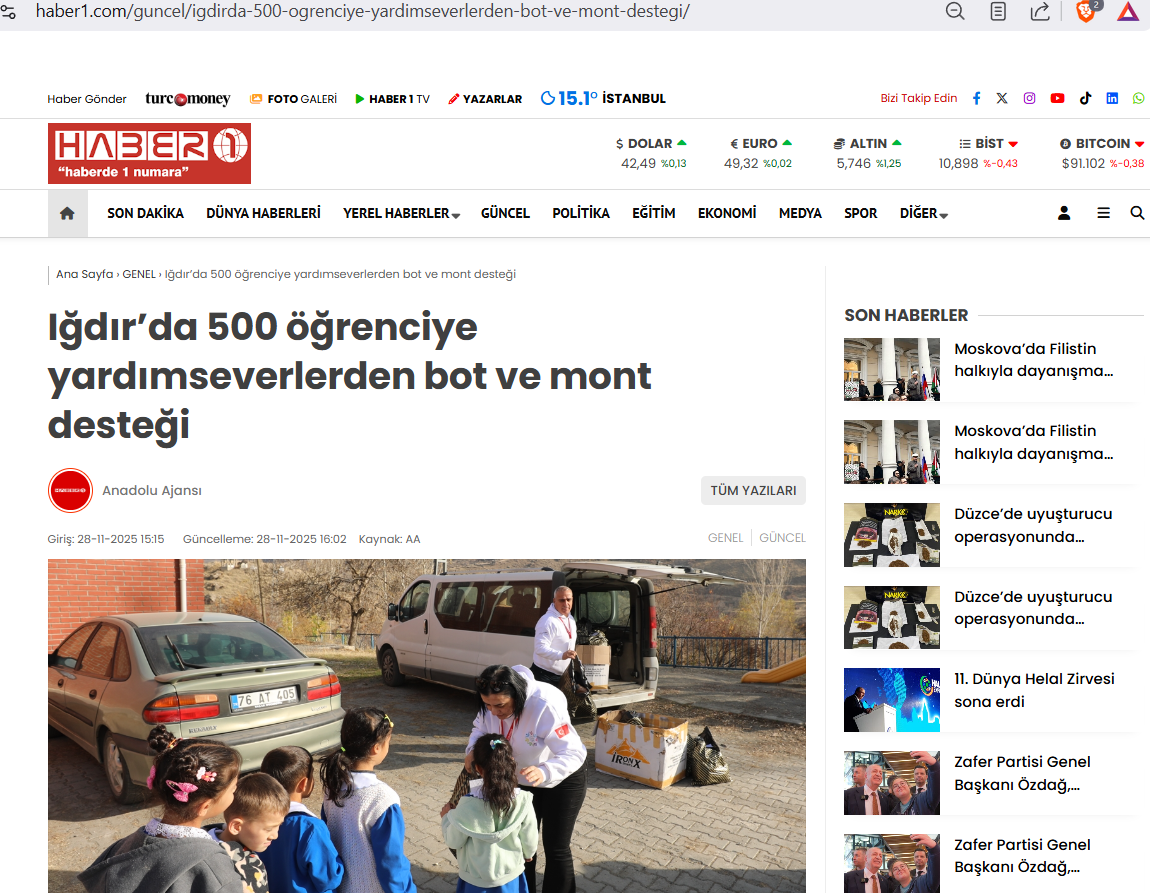Toggle browser reader mode icon
Screen dimensions: 1150x893
click(x=997, y=12)
